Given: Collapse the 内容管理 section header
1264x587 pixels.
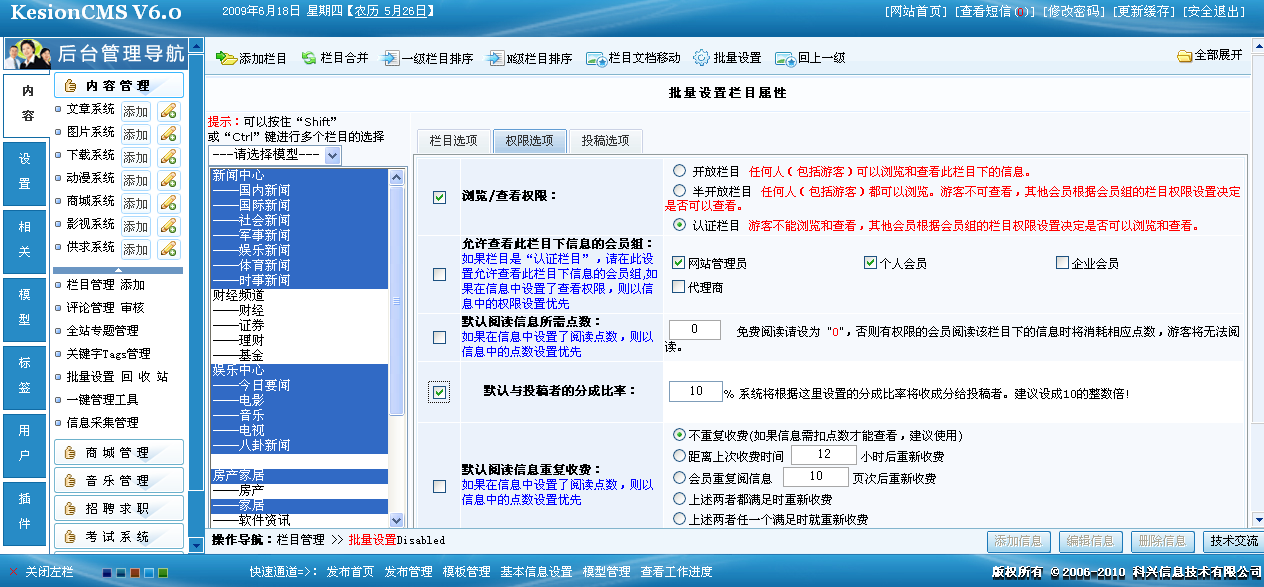Looking at the screenshot, I should (x=118, y=86).
